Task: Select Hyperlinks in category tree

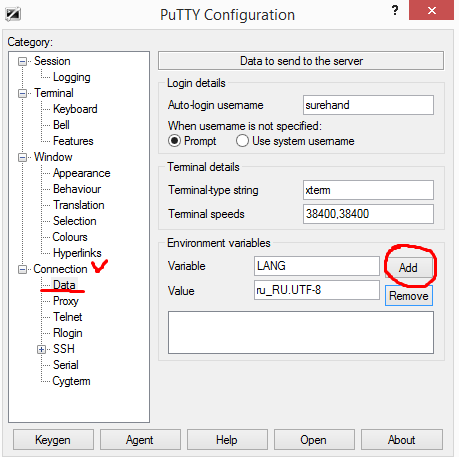Action: click(77, 253)
